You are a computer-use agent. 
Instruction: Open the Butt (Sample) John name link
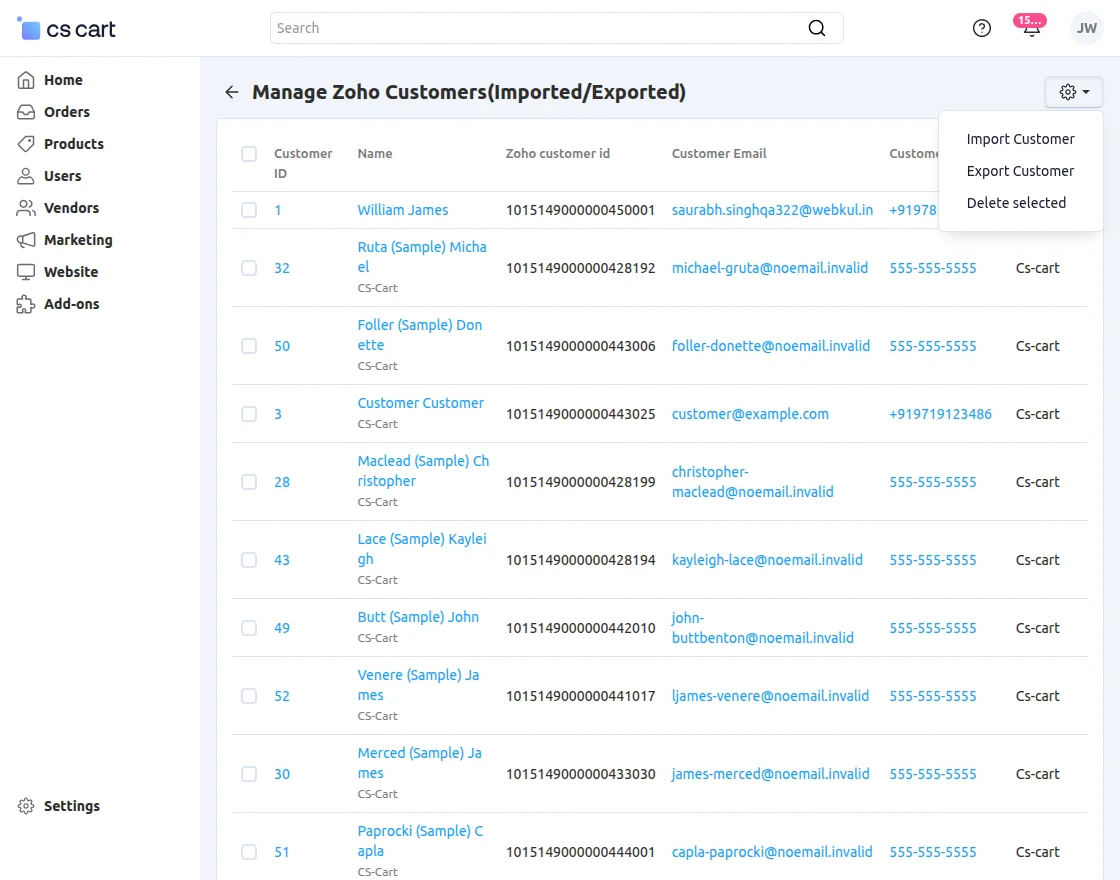[418, 617]
